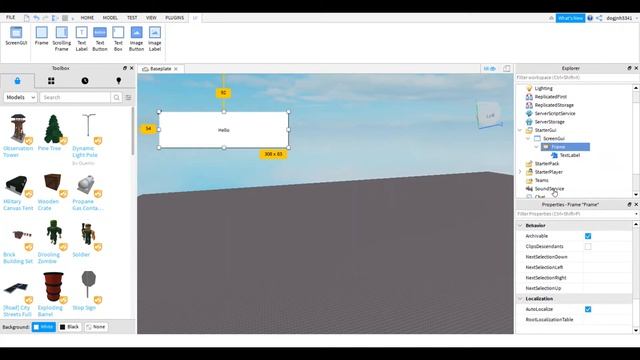Select the TextLabel item in Explorer
The image size is (640, 360).
coord(570,155)
